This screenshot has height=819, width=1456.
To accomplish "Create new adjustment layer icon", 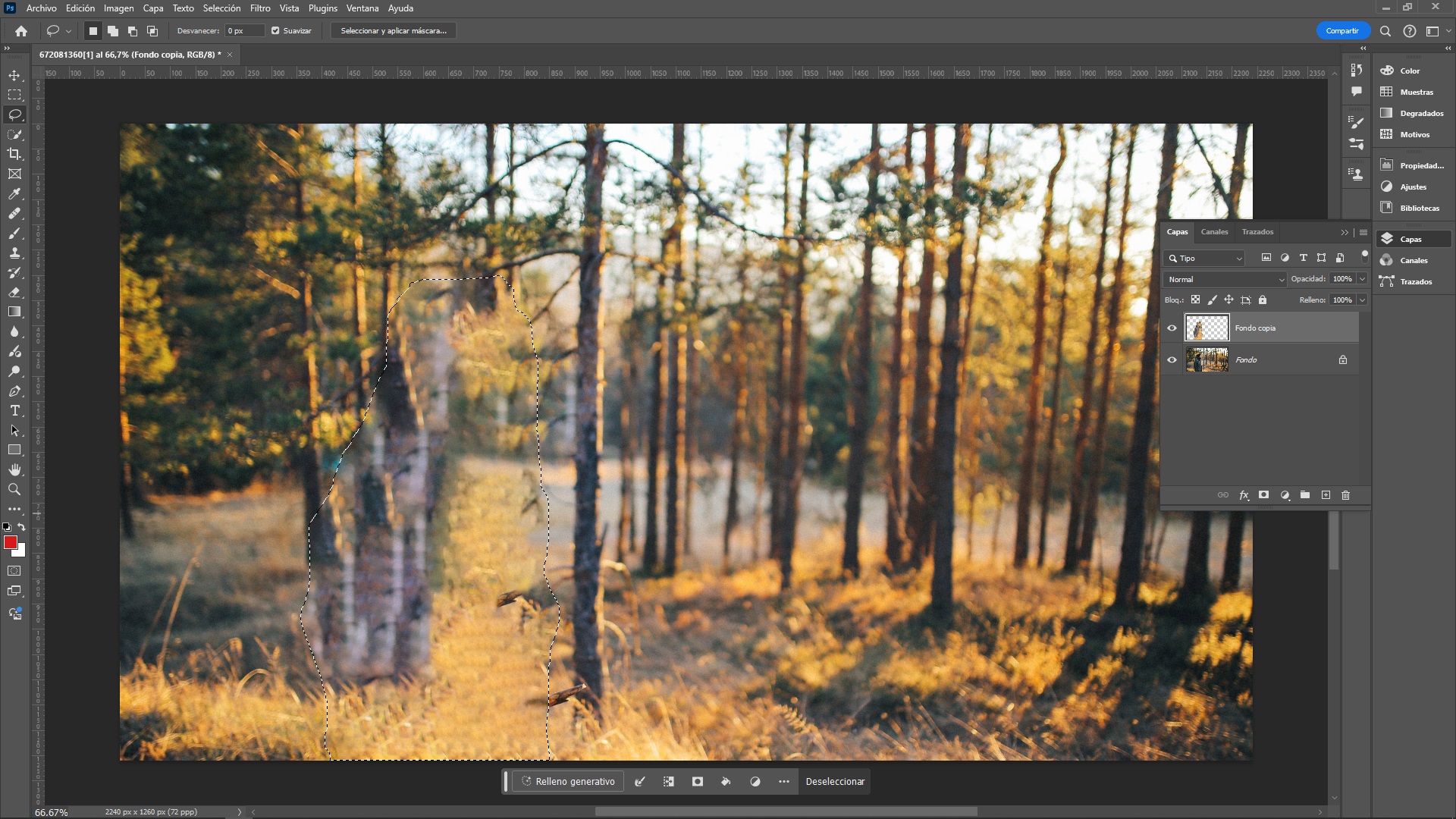I will (x=1285, y=495).
